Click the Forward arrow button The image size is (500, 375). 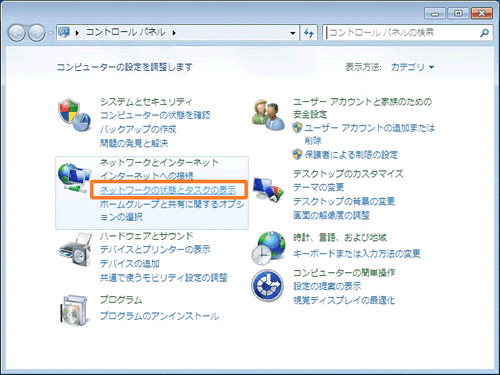[x=37, y=33]
